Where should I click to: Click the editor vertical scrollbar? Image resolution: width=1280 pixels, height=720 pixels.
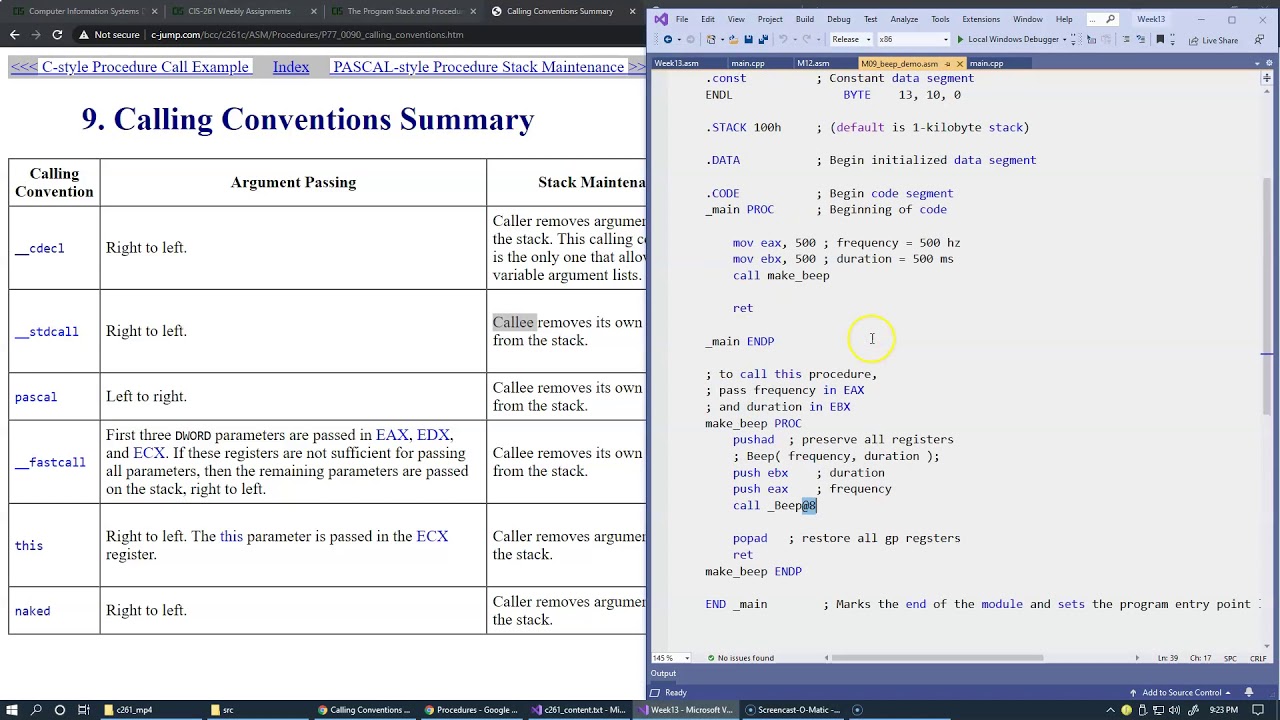point(1268,295)
